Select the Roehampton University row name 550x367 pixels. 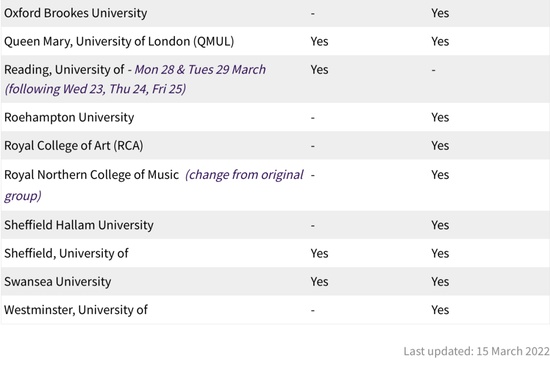tap(69, 117)
